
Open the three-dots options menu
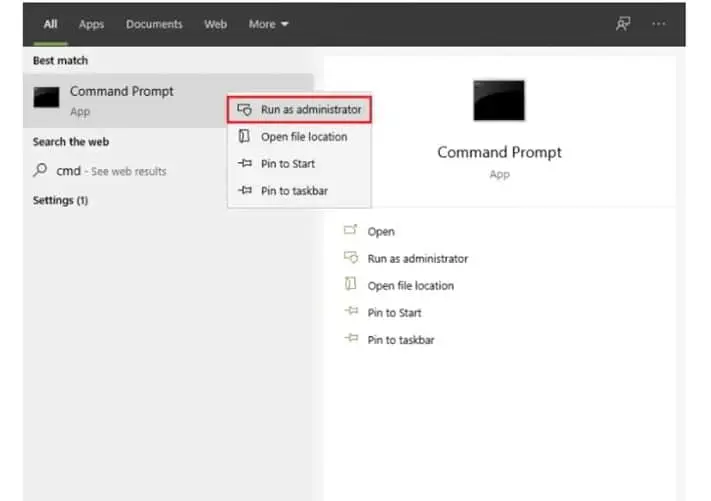coord(658,24)
